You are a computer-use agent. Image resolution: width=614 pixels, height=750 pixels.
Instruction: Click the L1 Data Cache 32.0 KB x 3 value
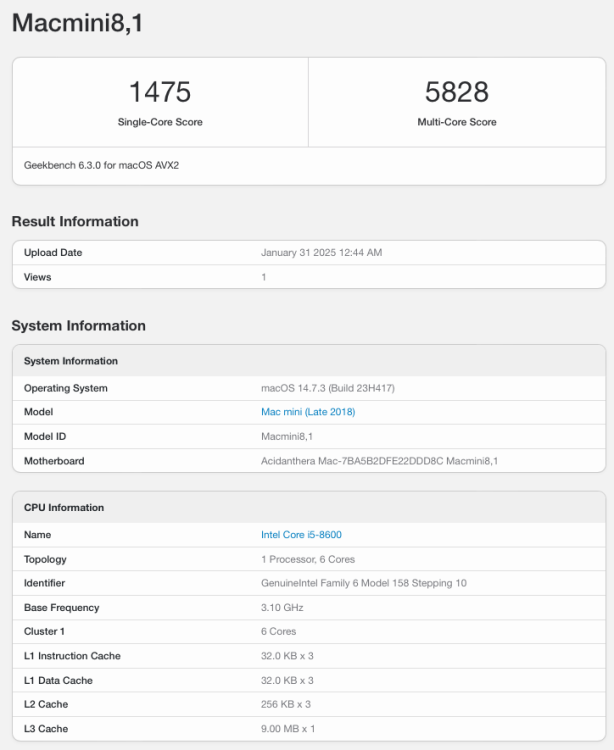click(x=287, y=681)
